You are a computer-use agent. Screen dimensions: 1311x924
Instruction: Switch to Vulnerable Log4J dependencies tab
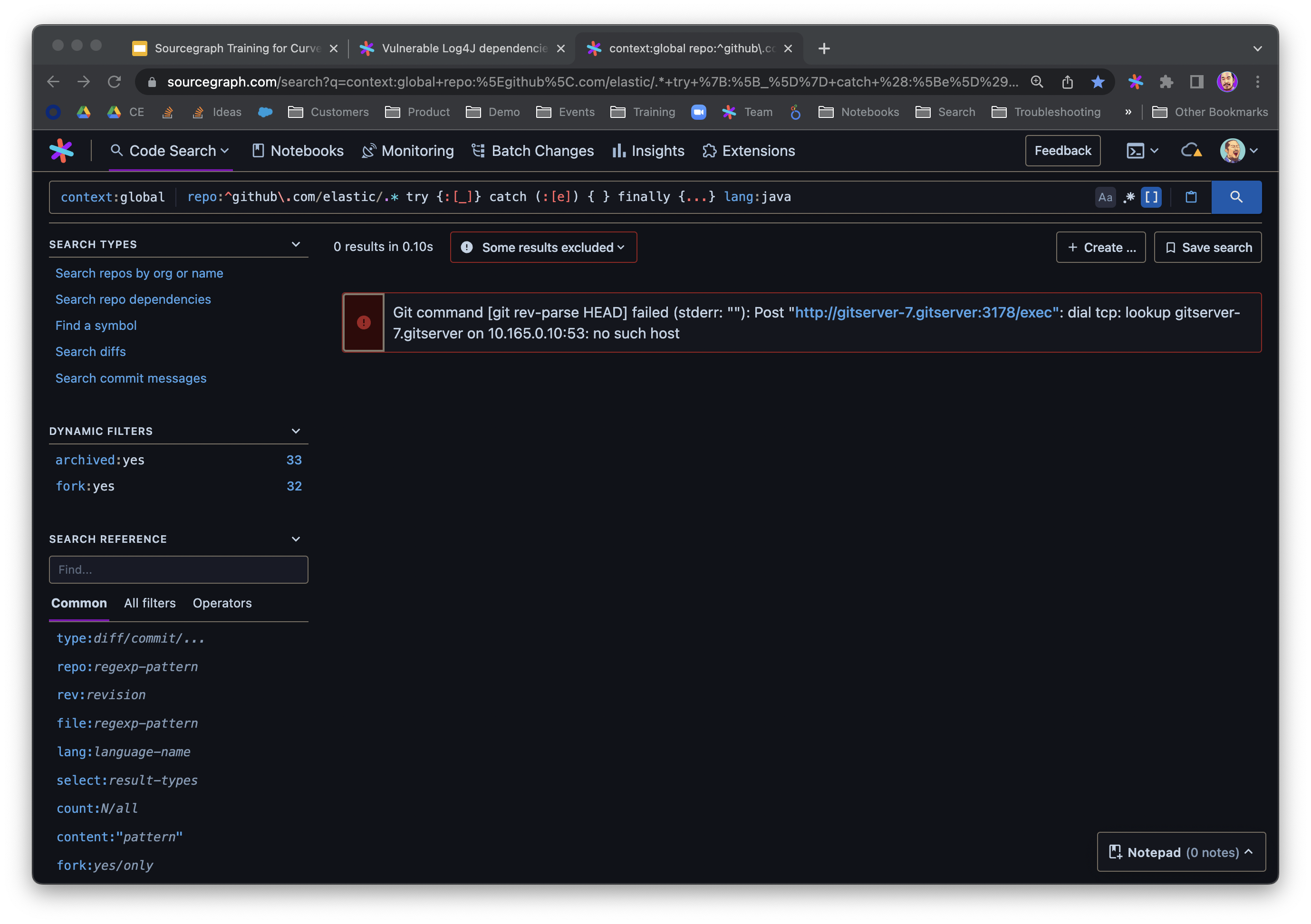point(463,48)
